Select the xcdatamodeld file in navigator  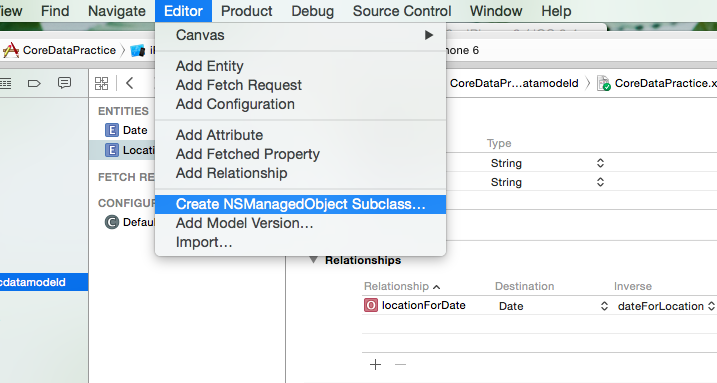point(44,282)
